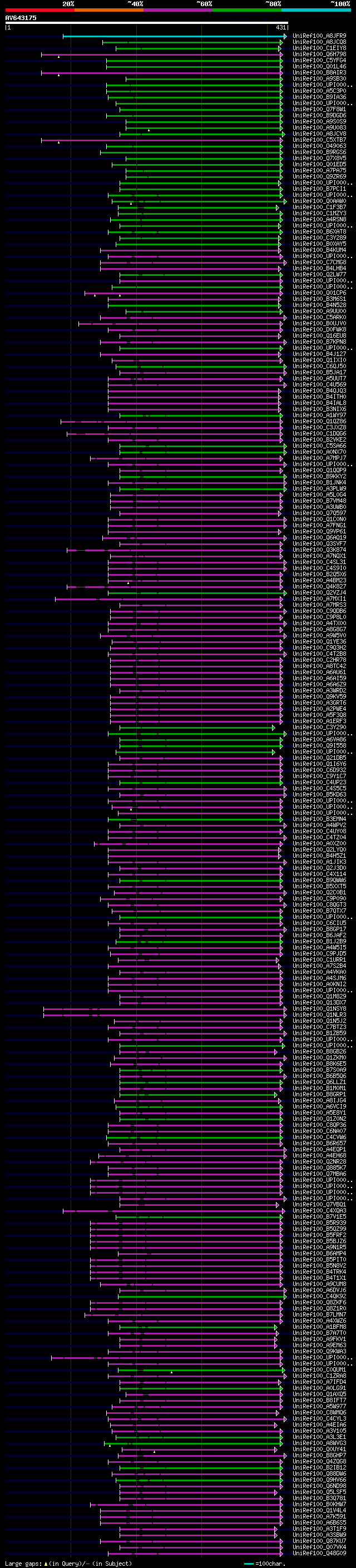Image resolution: width=356 pixels, height=1568 pixels.
Task: Select the UniRef100_A0LG91 label
Action: [319, 1388]
